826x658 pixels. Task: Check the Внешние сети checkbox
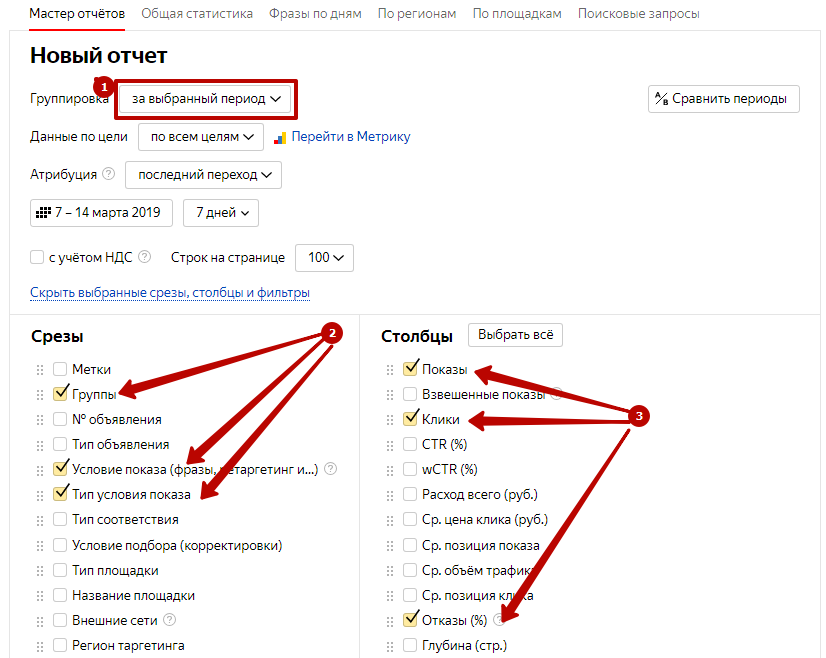click(60, 620)
